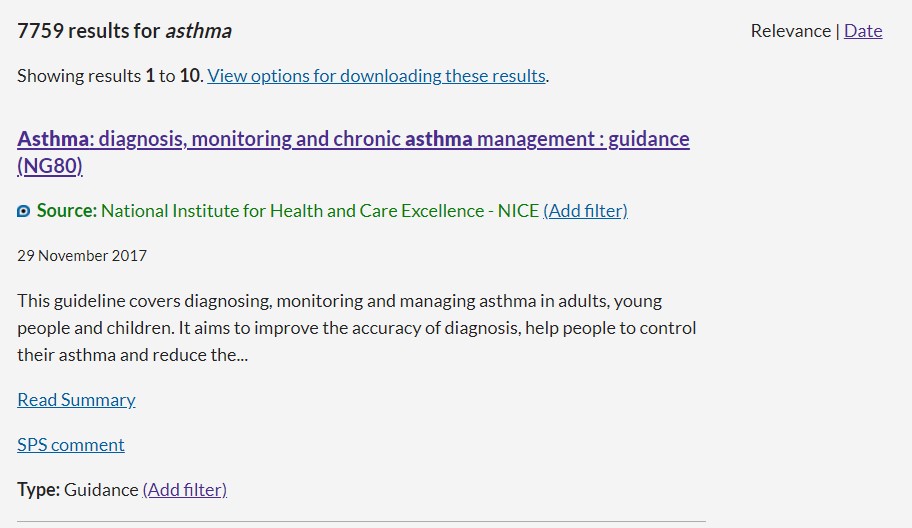
Task: Click the horizontal divider below the result
Action: [361, 521]
